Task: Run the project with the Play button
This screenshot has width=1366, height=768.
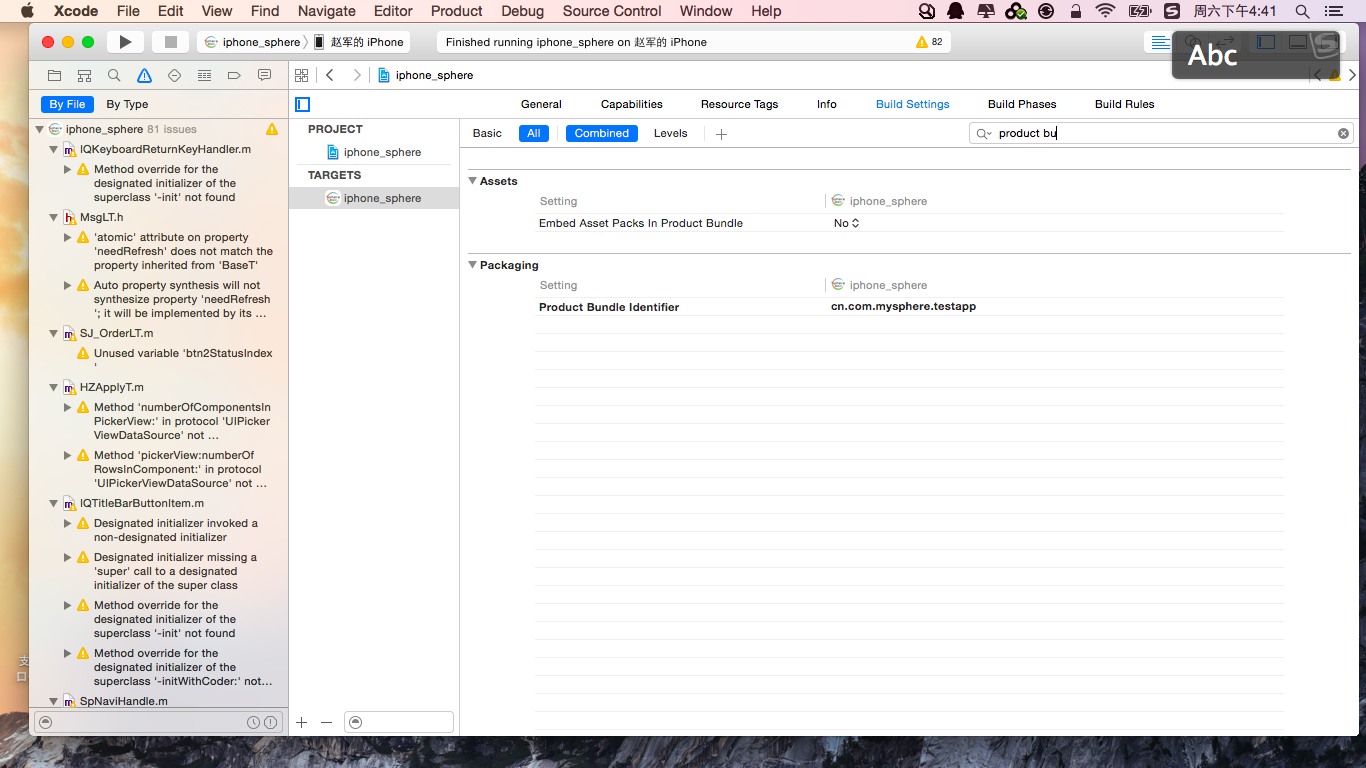Action: click(x=125, y=42)
